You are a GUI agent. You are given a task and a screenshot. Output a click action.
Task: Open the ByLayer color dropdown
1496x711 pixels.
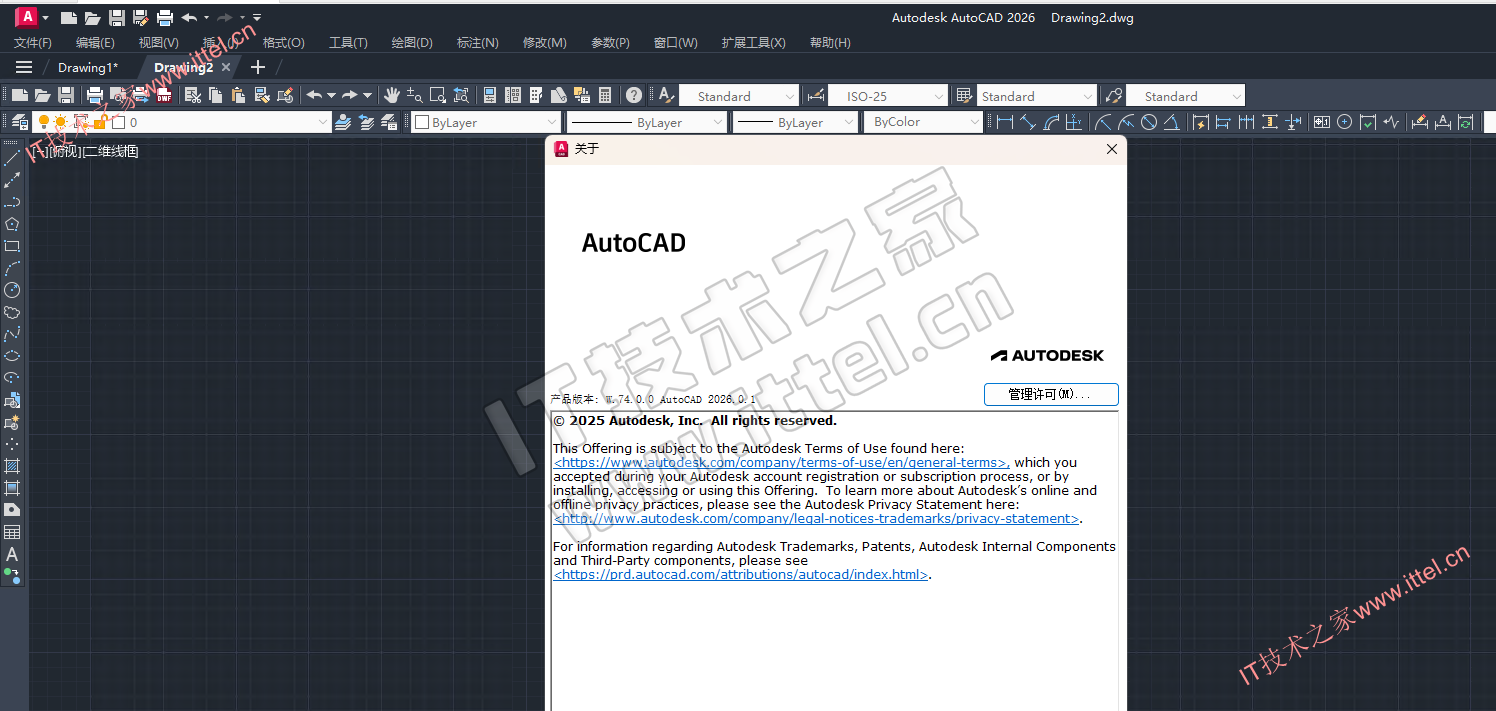[x=552, y=122]
